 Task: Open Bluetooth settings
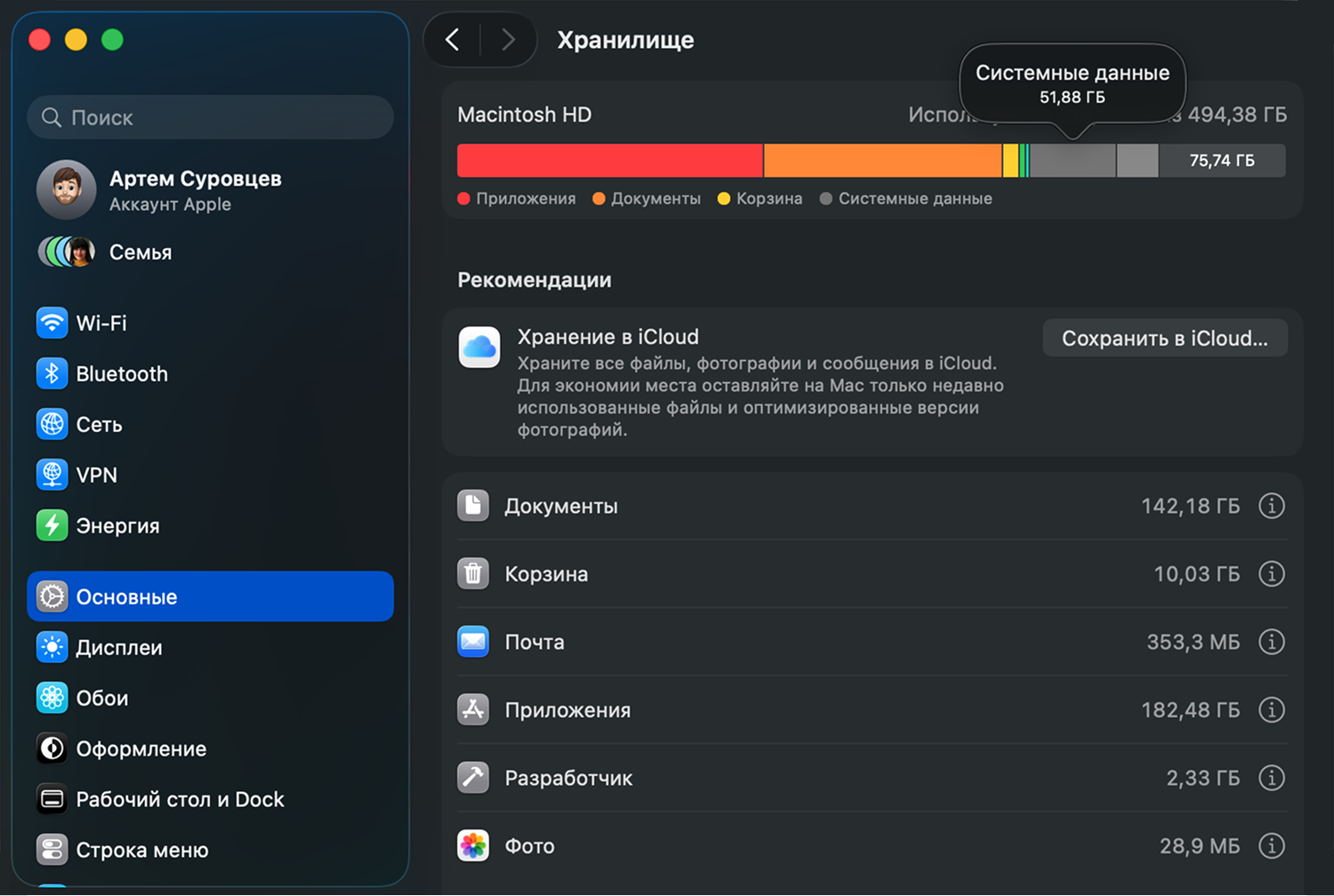coord(120,373)
